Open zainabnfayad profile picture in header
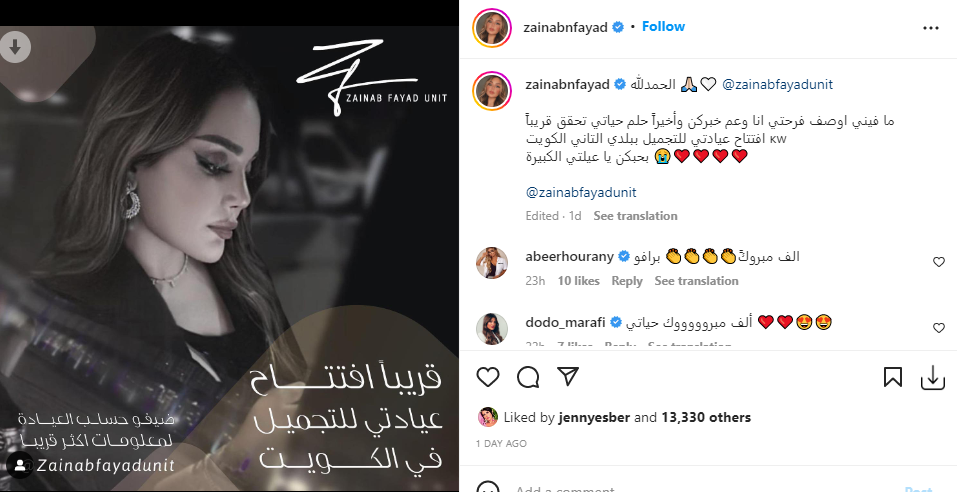957x492 pixels. [x=491, y=27]
